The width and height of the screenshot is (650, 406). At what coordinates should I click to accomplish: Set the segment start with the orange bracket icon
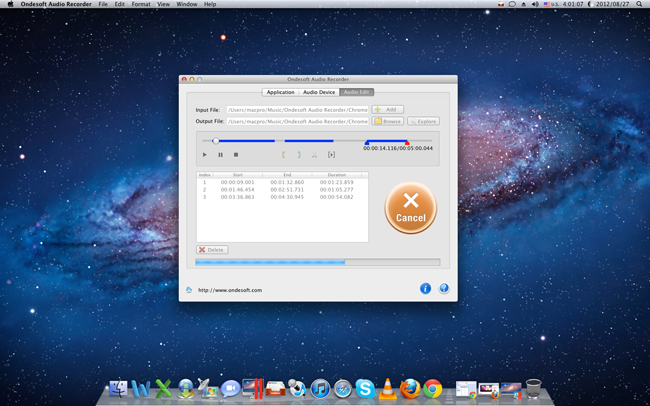point(284,155)
